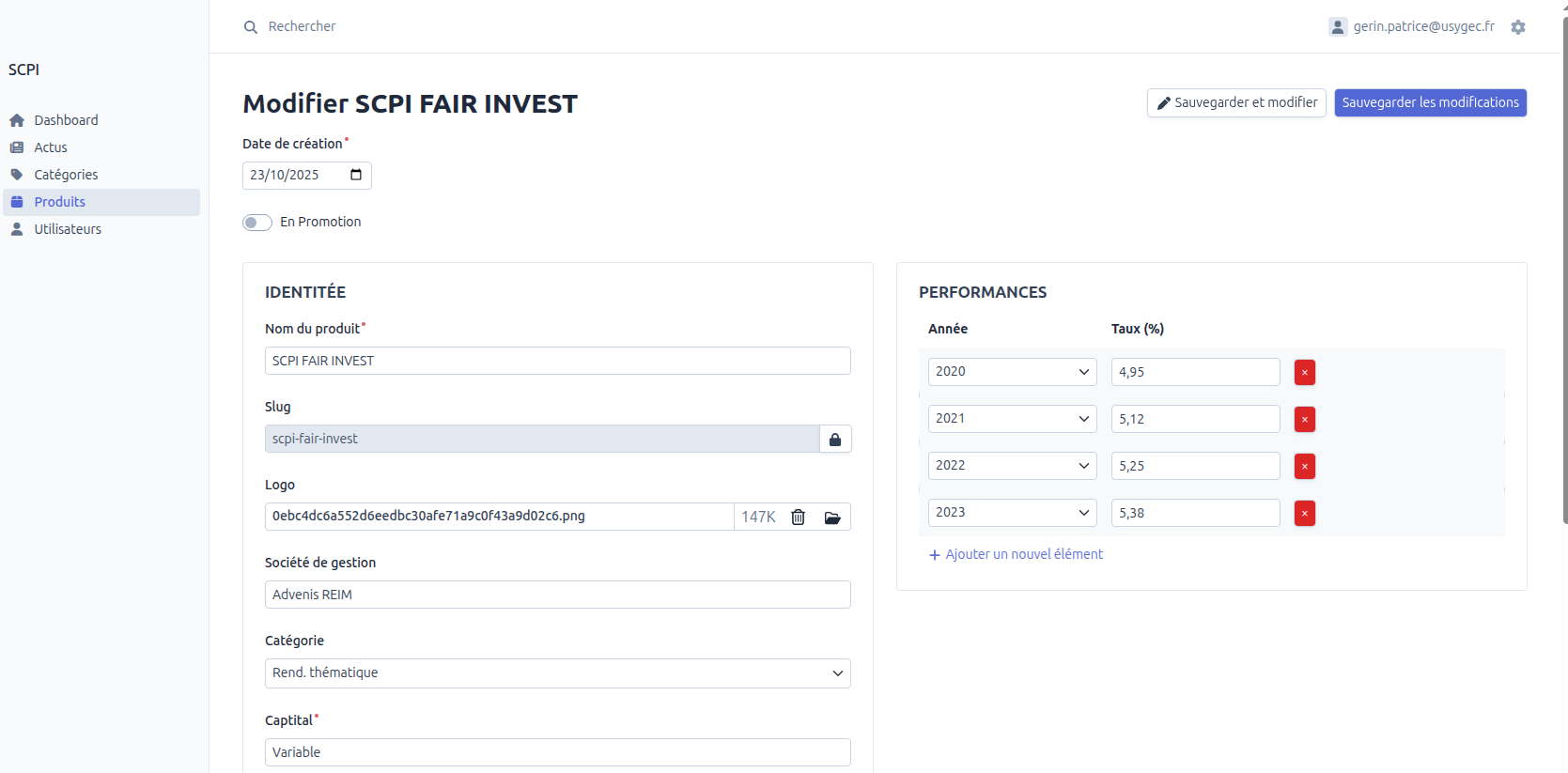The width and height of the screenshot is (1568, 773).
Task: Remove the 2020 performance row
Action: pos(1304,373)
